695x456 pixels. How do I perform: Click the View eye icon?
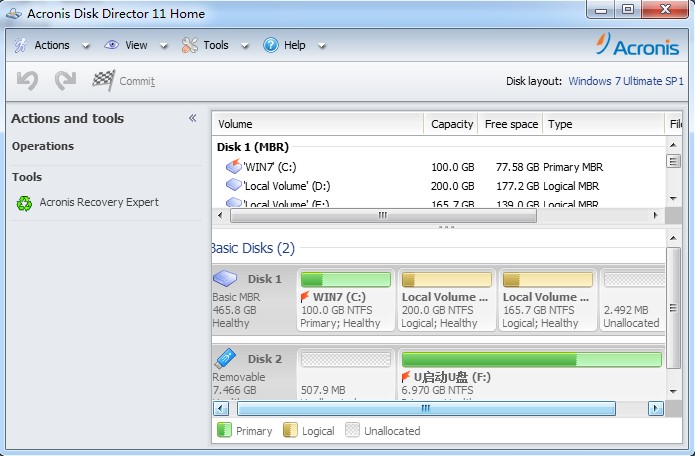coord(111,45)
